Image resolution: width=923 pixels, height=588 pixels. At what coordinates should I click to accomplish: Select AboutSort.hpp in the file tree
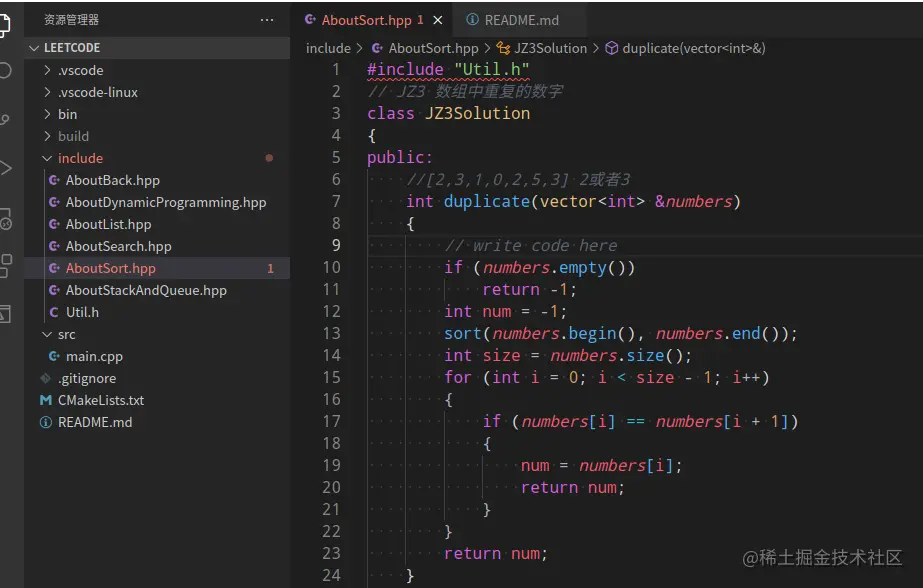157,268
